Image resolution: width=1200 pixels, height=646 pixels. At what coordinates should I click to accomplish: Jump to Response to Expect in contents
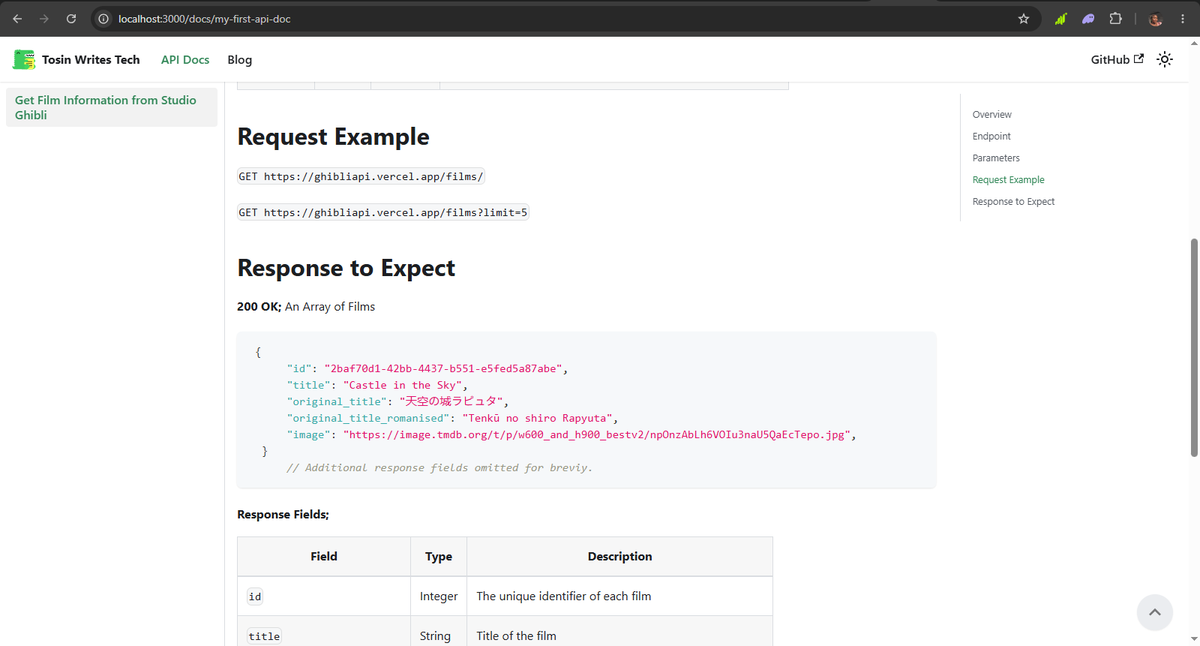[1013, 202]
